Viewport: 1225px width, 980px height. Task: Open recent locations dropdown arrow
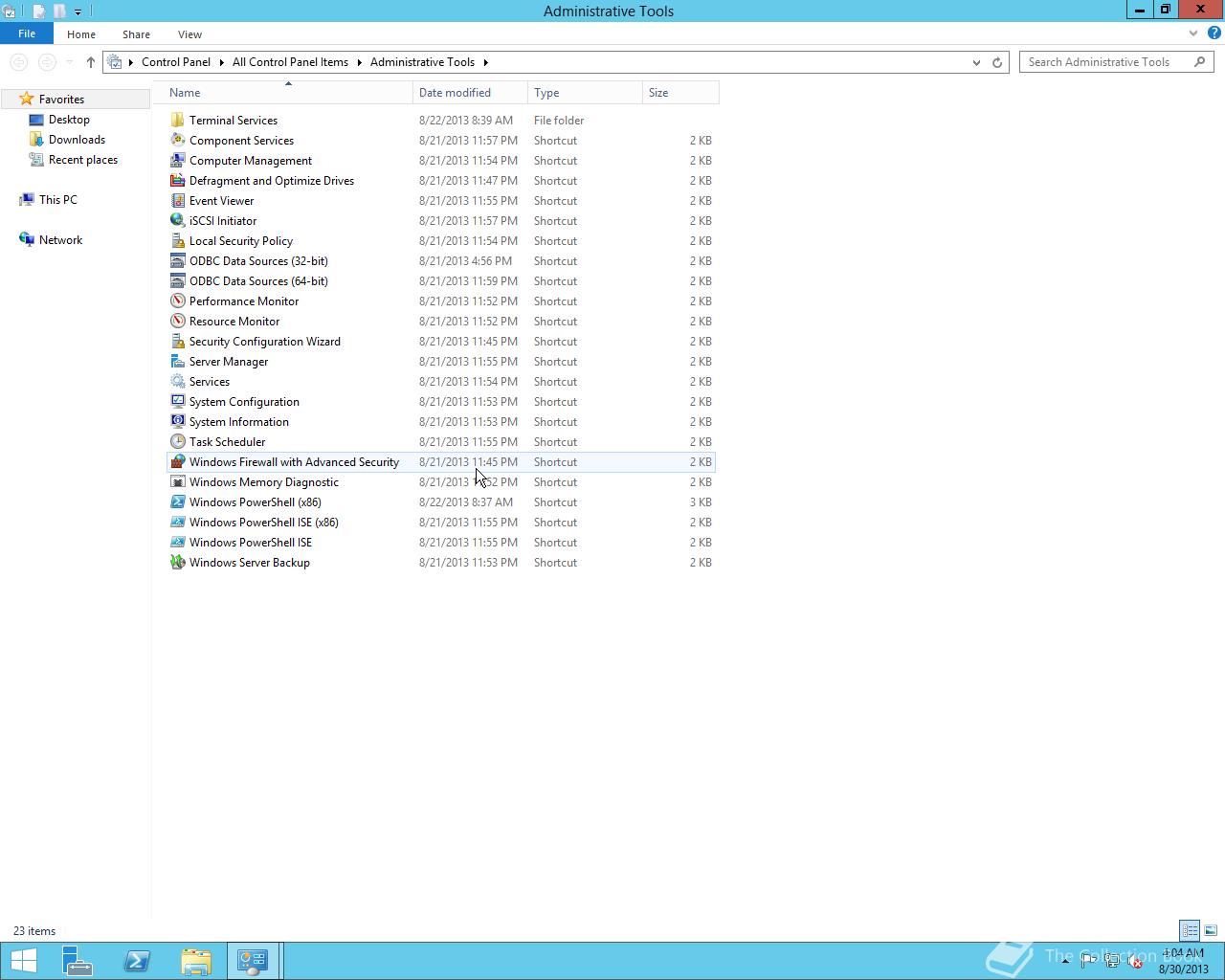(69, 62)
